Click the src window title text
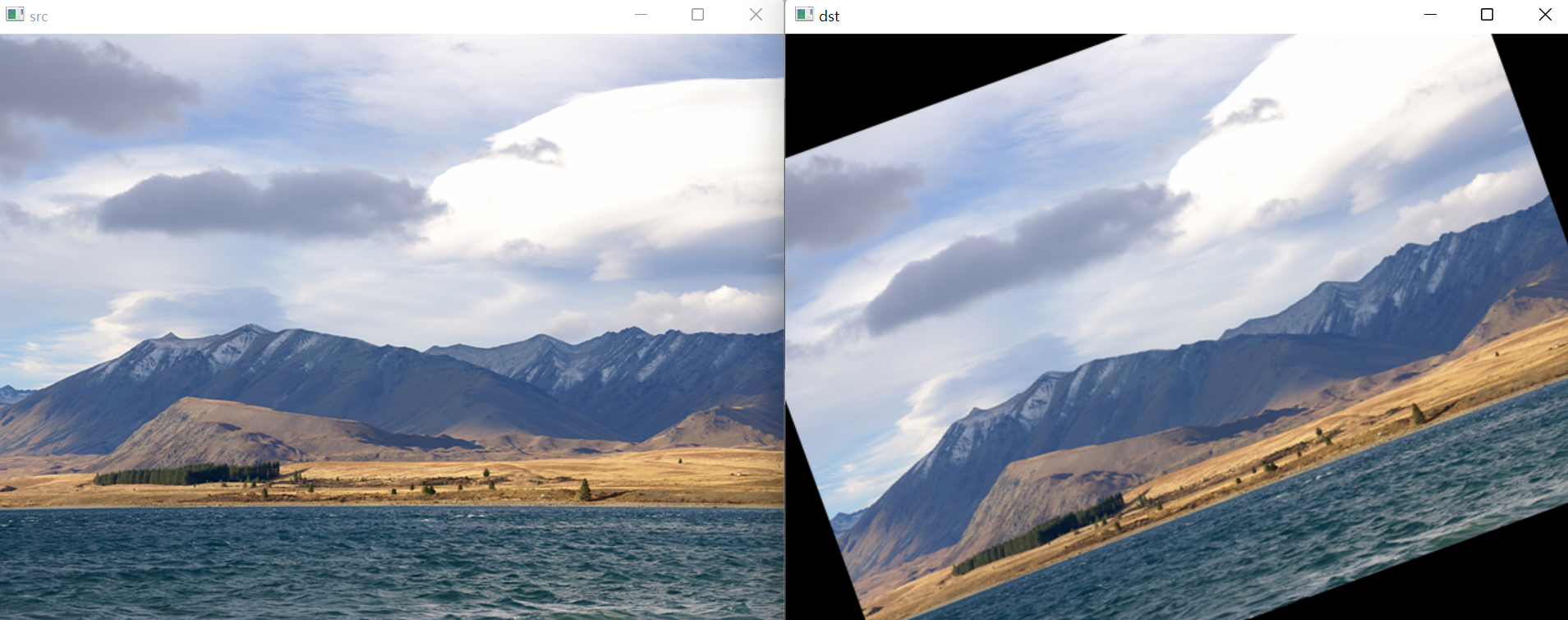 click(39, 16)
